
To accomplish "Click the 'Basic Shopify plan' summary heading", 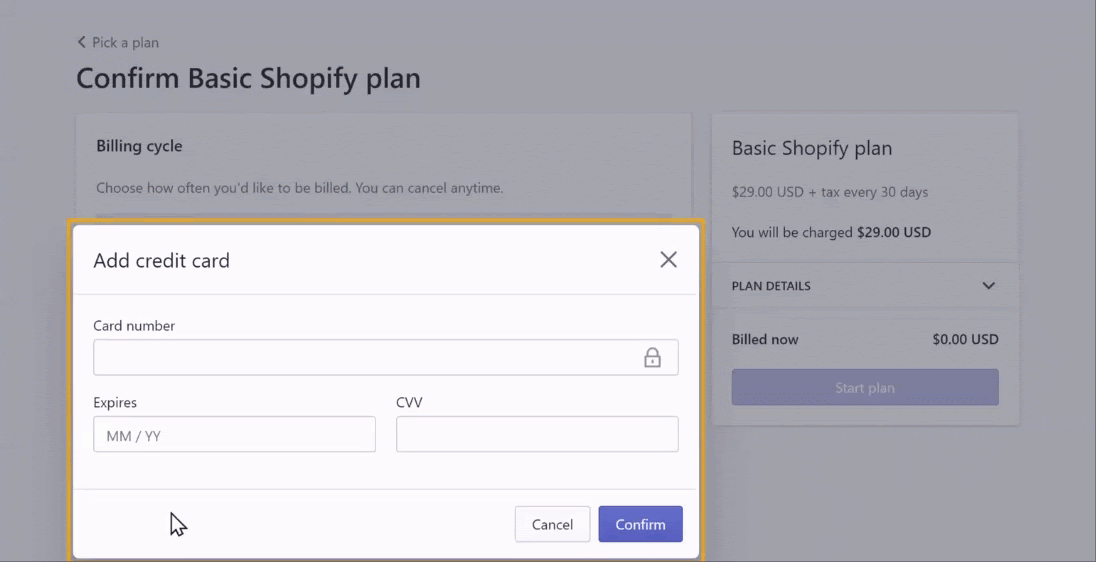I will click(x=812, y=148).
